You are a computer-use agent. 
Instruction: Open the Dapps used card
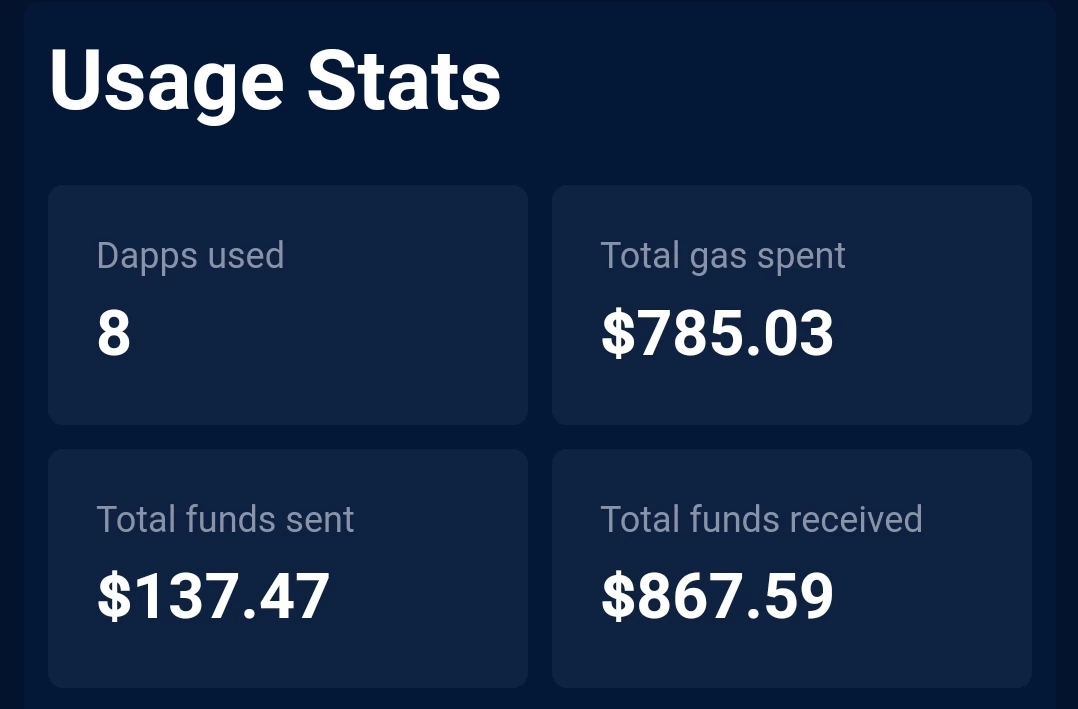[288, 305]
